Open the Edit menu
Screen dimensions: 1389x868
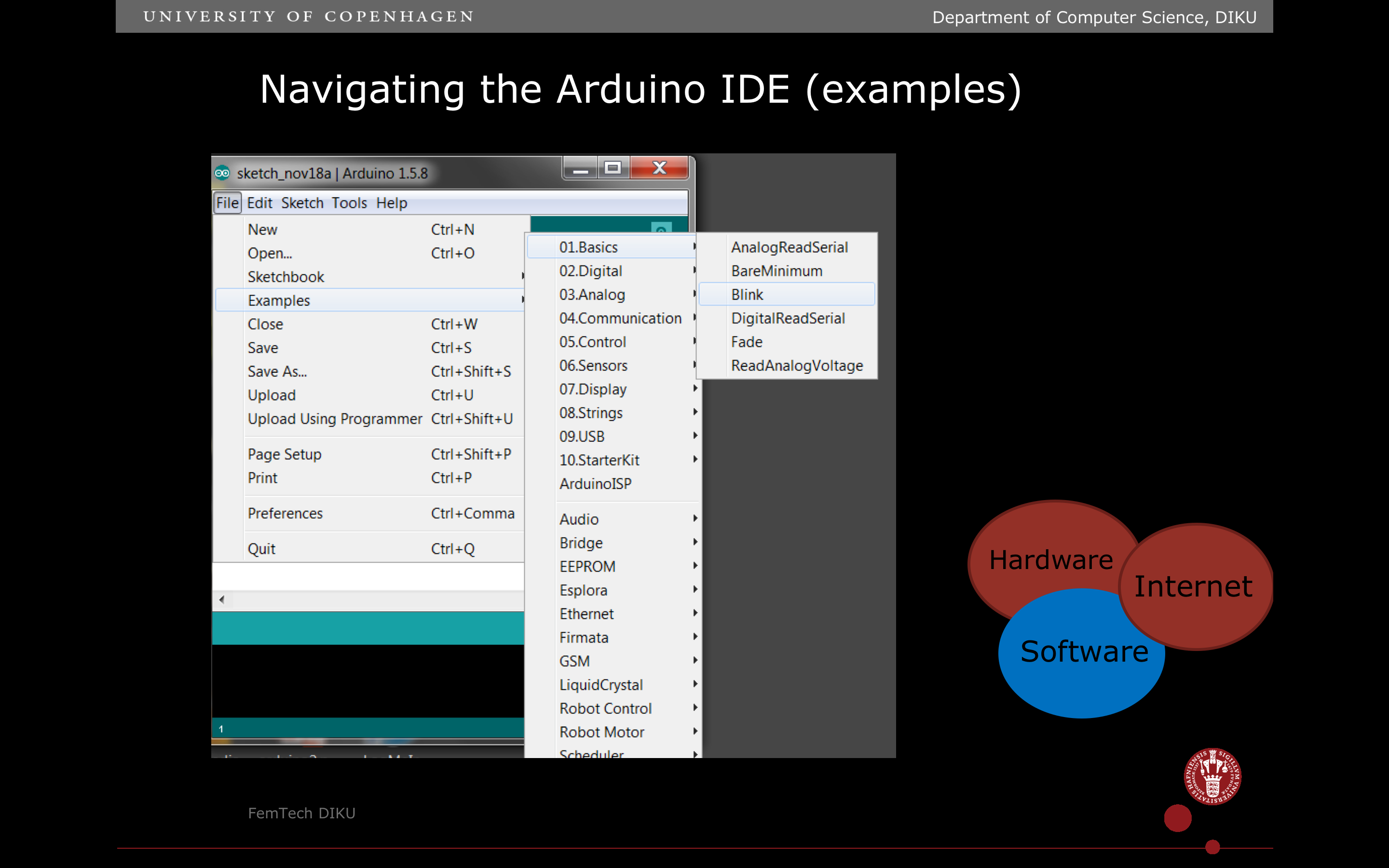(x=259, y=203)
